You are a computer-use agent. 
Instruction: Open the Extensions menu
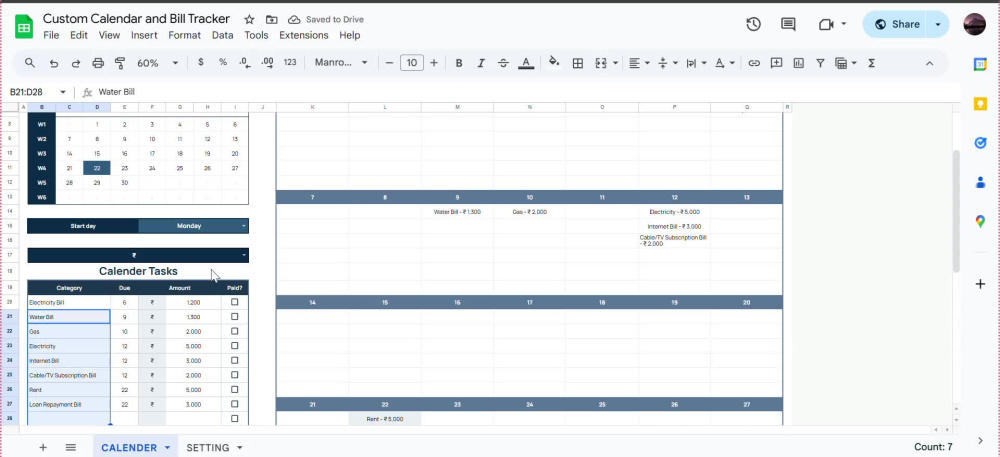tap(304, 36)
